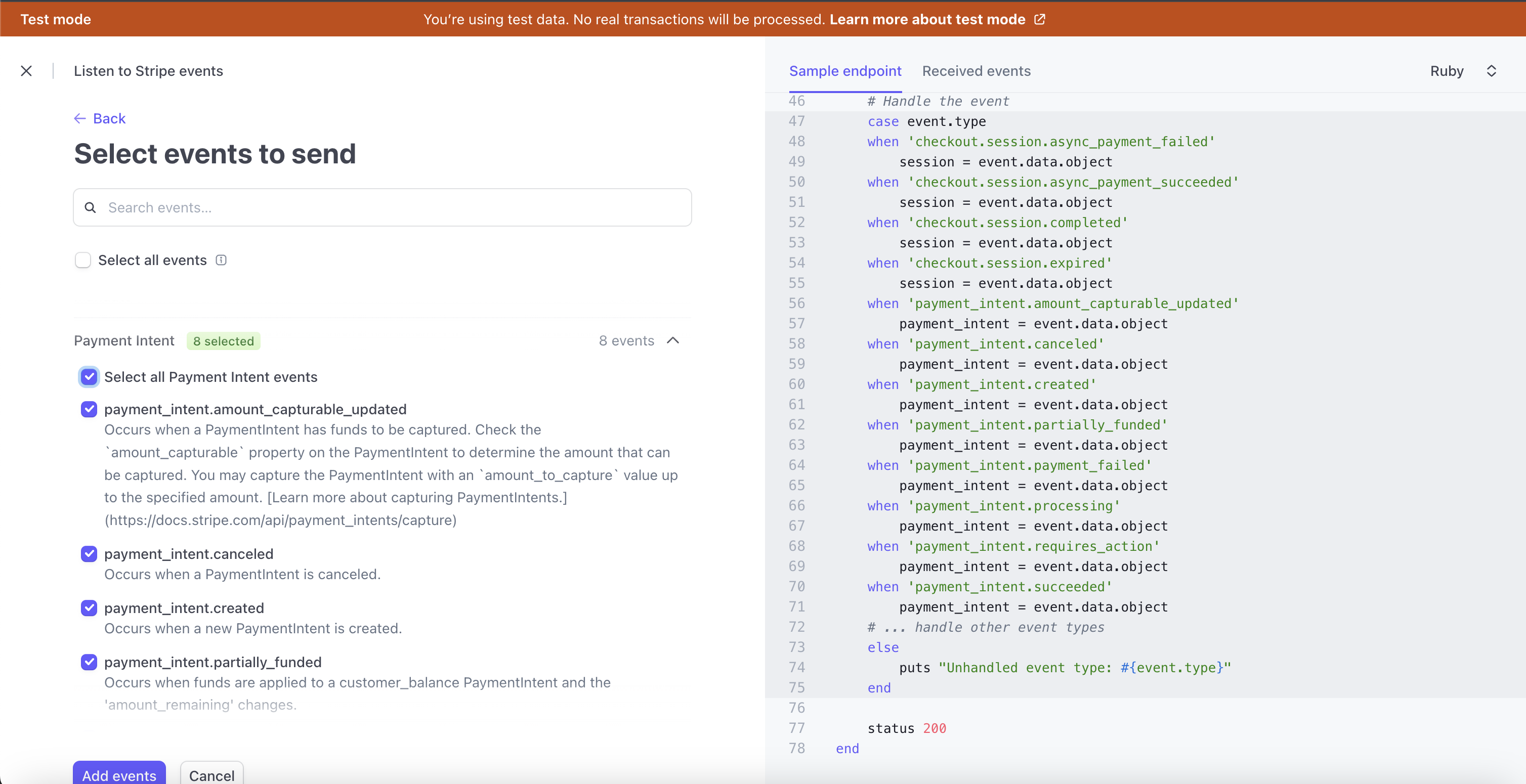
Task: Close the Listen to Stripe events panel
Action: pos(26,71)
